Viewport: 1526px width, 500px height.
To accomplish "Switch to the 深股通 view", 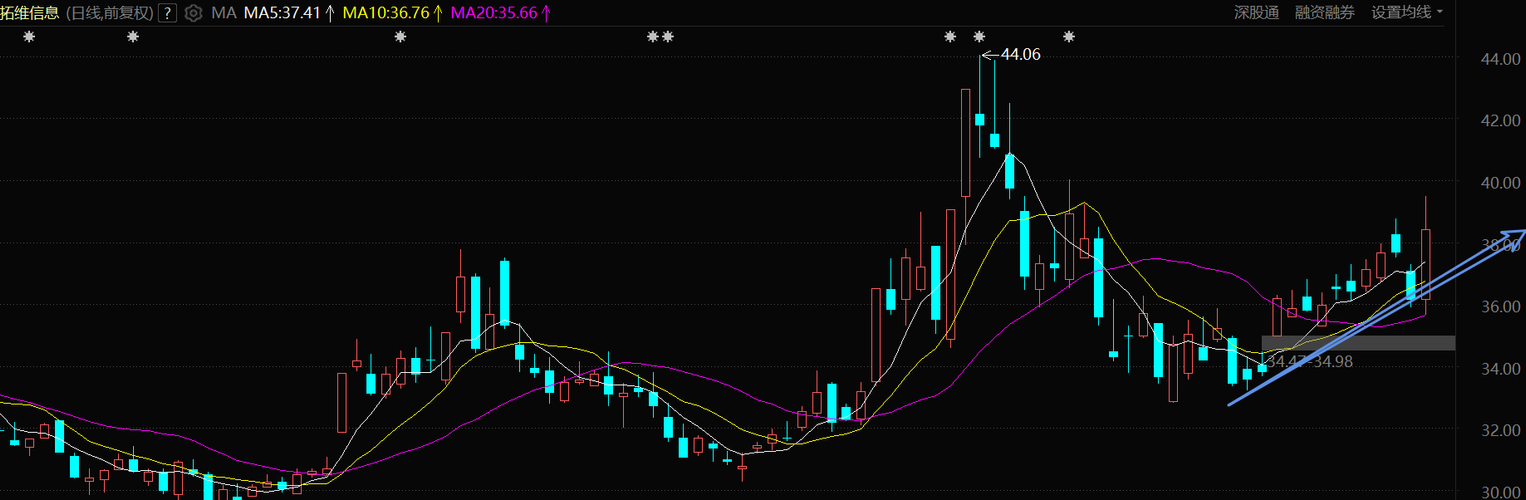I will [1256, 12].
